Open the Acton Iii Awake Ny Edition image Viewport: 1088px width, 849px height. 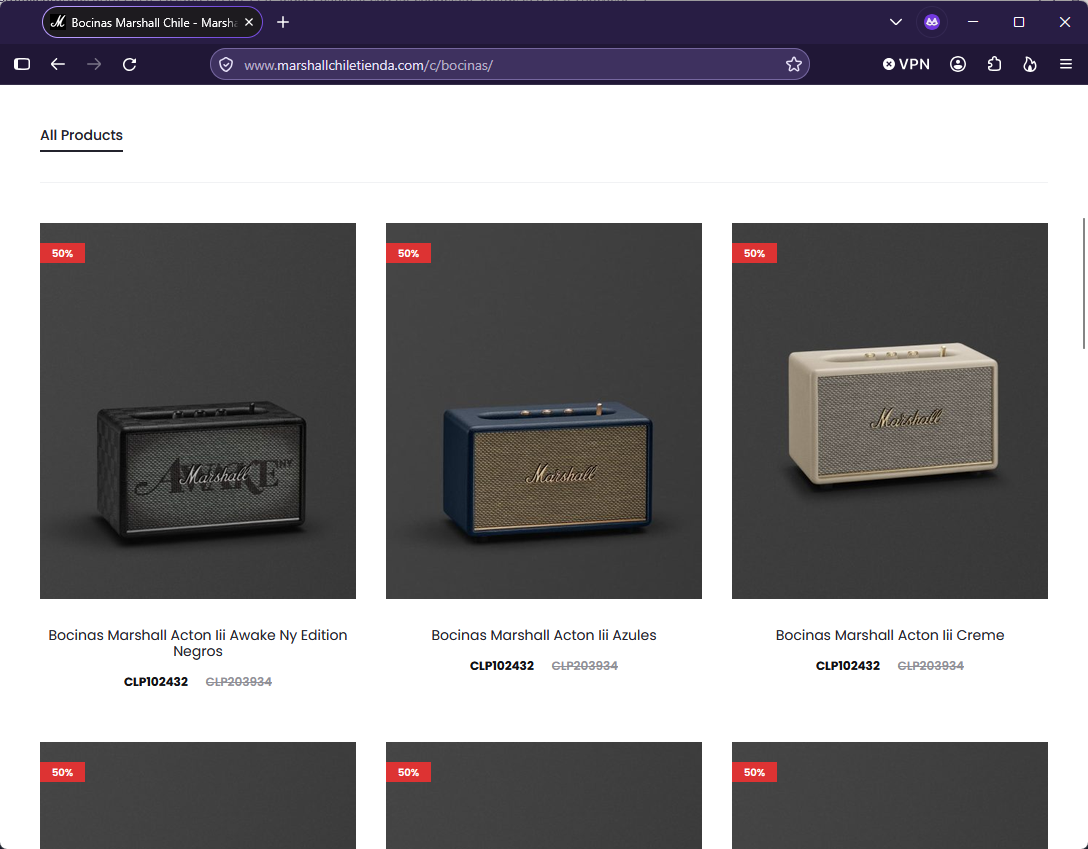[x=198, y=411]
